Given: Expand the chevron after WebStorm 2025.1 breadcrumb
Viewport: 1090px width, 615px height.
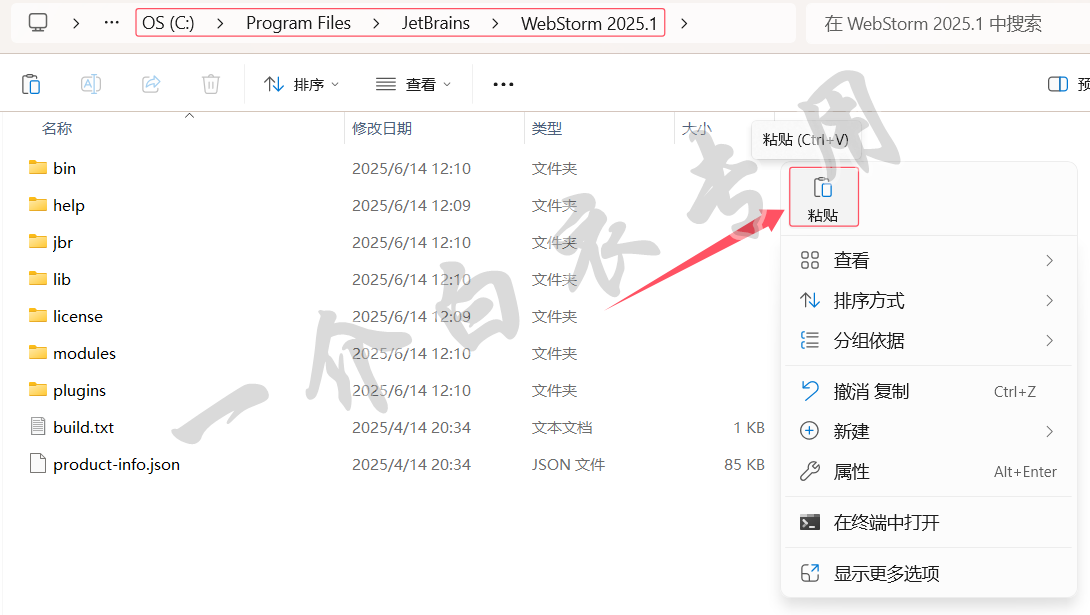Looking at the screenshot, I should pyautogui.click(x=684, y=23).
